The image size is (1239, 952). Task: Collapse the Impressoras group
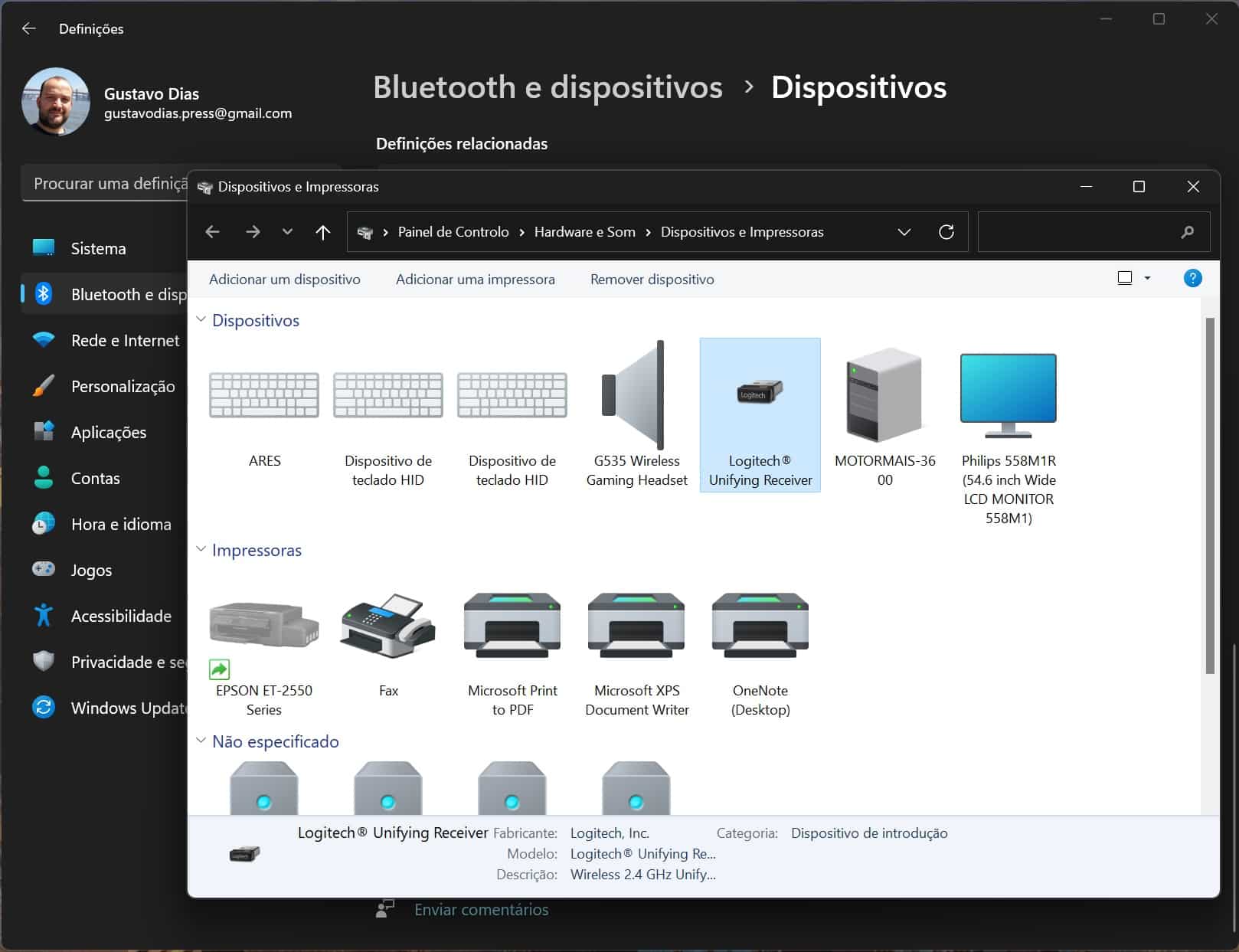[201, 549]
